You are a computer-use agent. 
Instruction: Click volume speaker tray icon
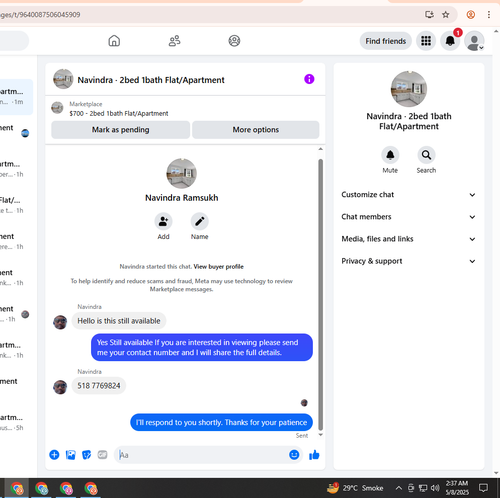pos(435,488)
